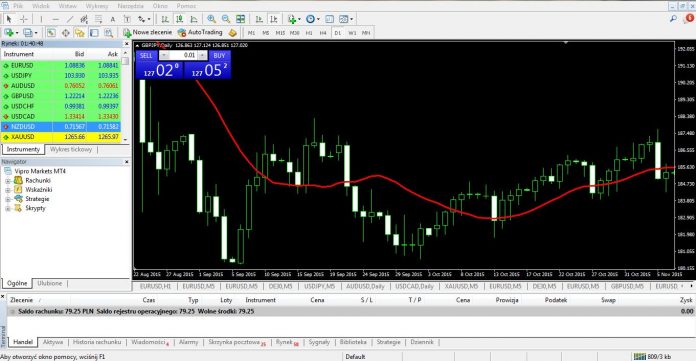
Task: Click the lot volume input field
Action: [182, 55]
